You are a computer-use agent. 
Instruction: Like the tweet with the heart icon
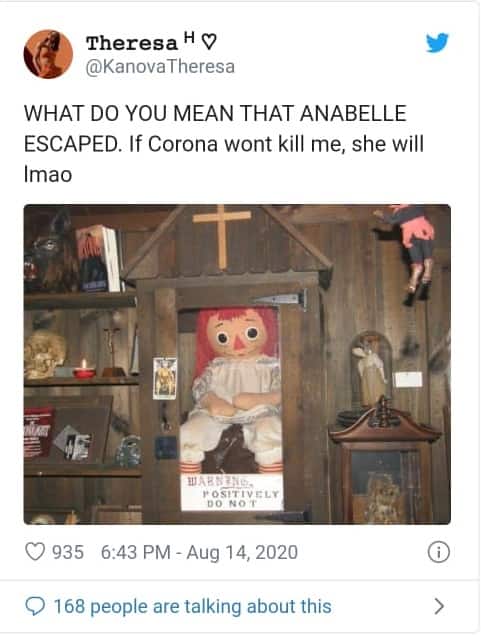pyautogui.click(x=35, y=552)
